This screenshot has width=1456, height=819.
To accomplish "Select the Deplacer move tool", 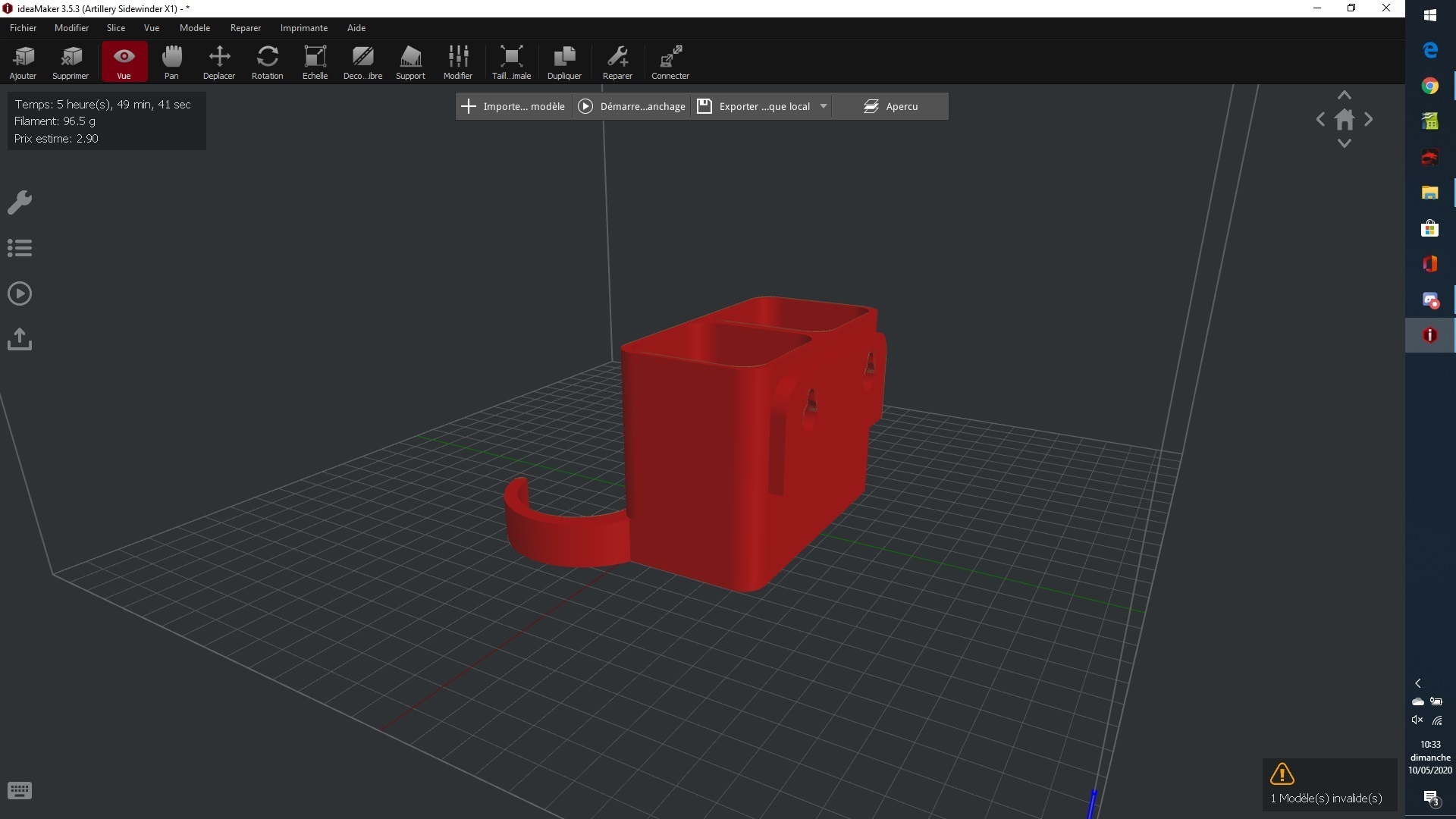I will click(219, 61).
